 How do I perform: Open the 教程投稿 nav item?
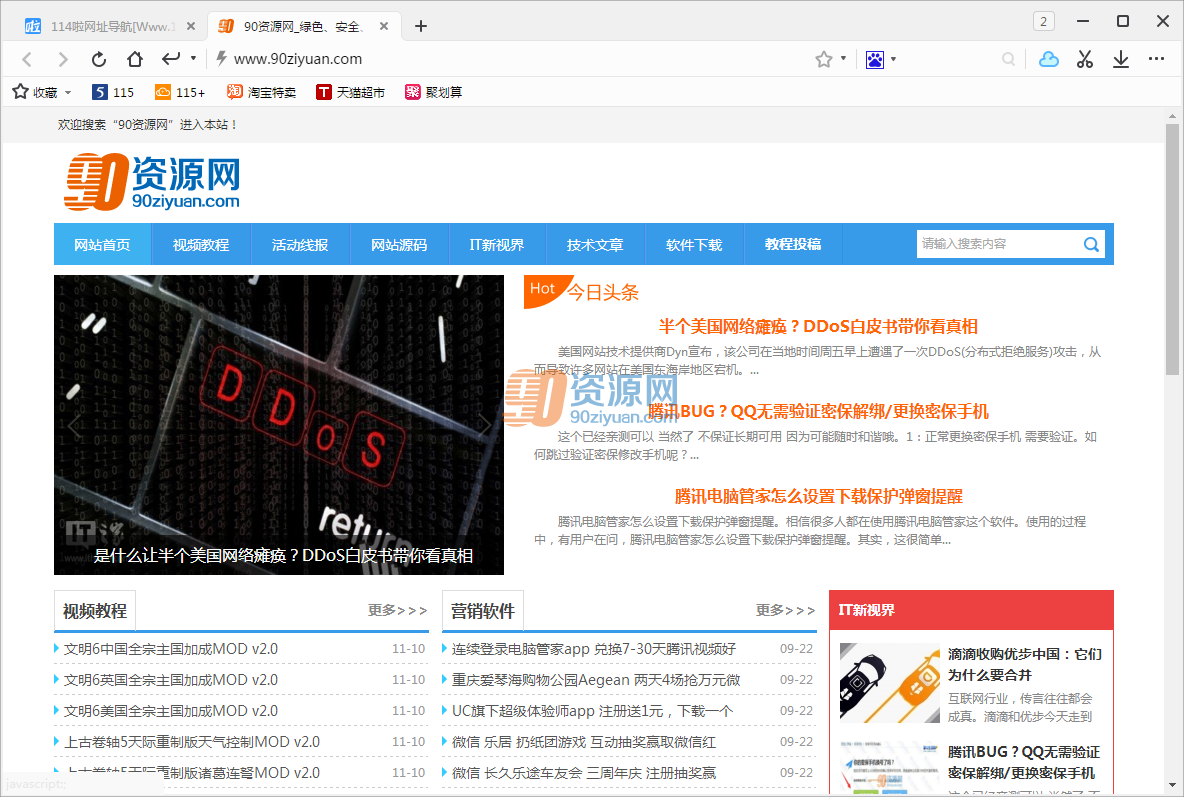[793, 245]
